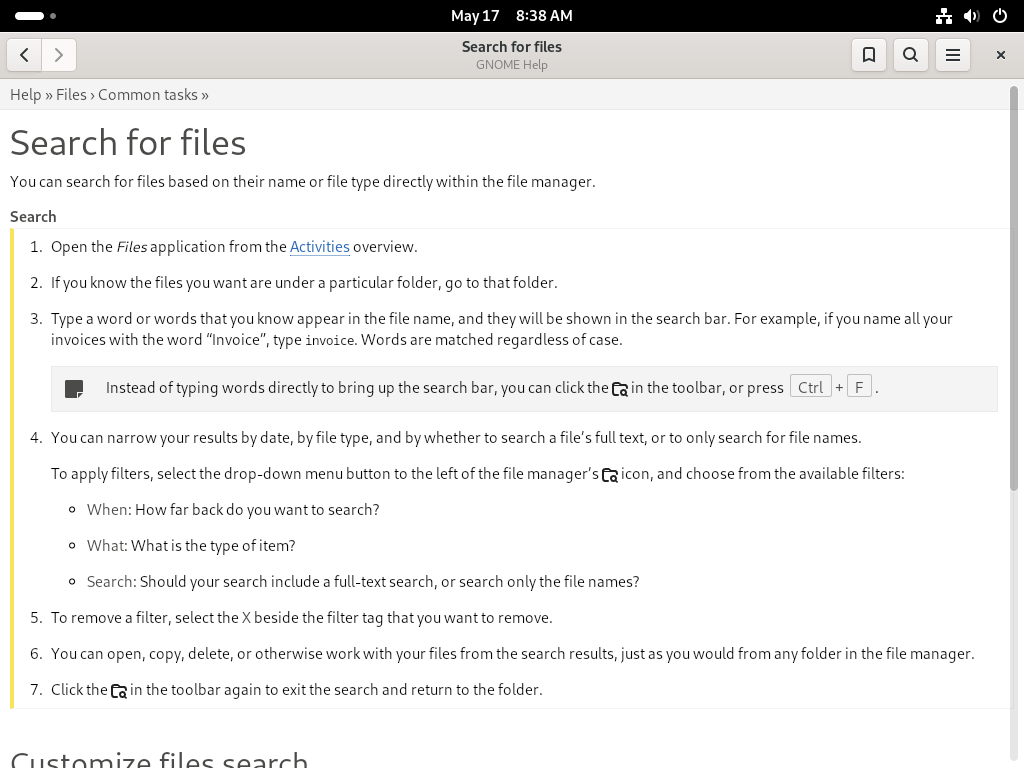Open the hamburger main menu

click(953, 55)
